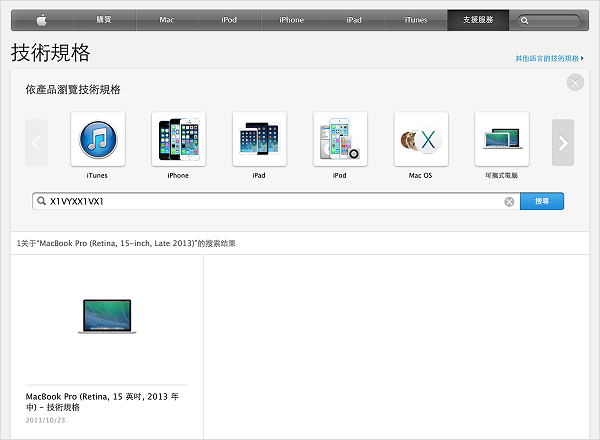Open the iPod navigation tab
The image size is (600, 440).
[x=229, y=20]
